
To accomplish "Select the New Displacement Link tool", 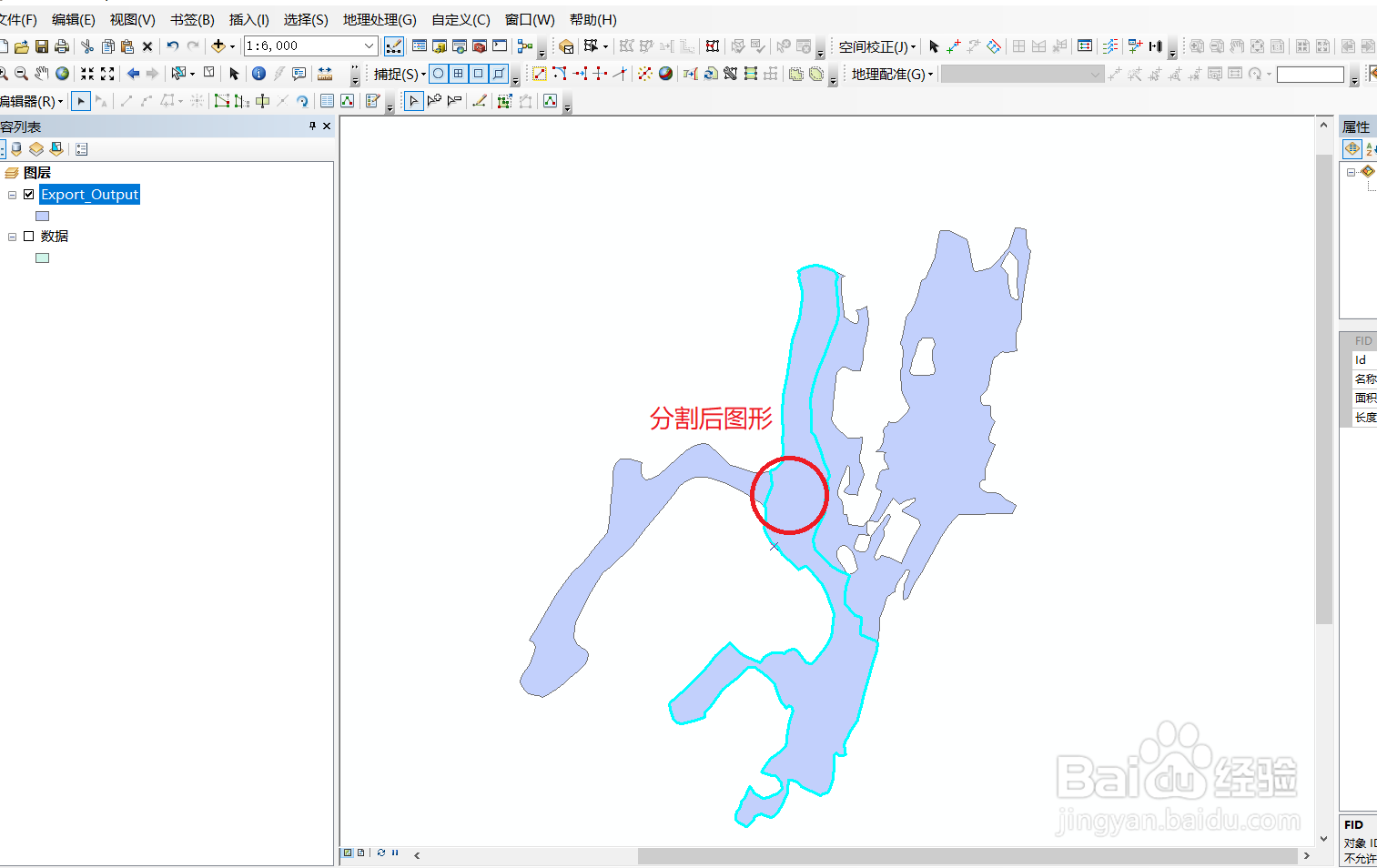I will pos(954,45).
